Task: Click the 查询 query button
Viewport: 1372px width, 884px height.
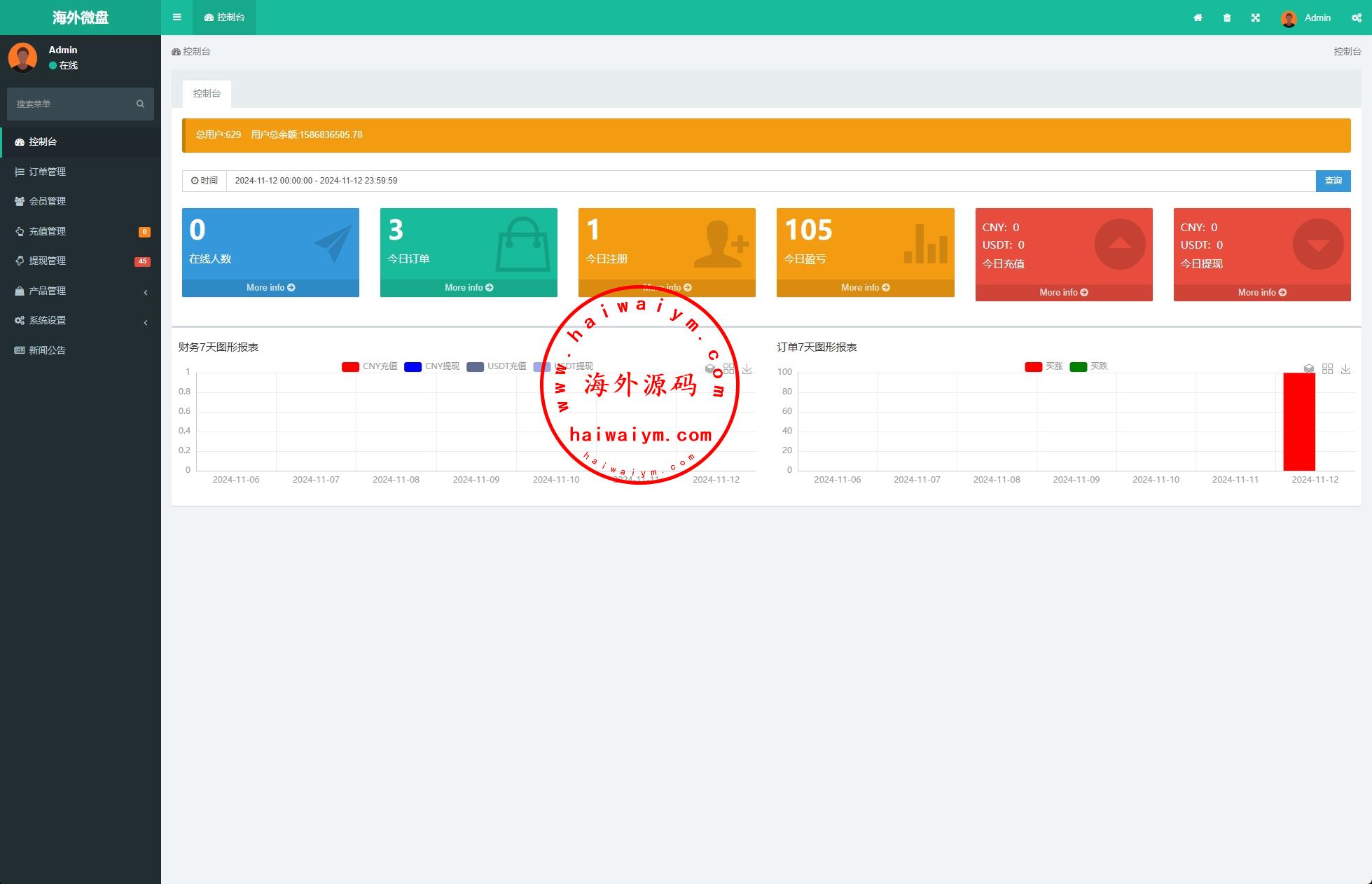Action: click(1333, 181)
